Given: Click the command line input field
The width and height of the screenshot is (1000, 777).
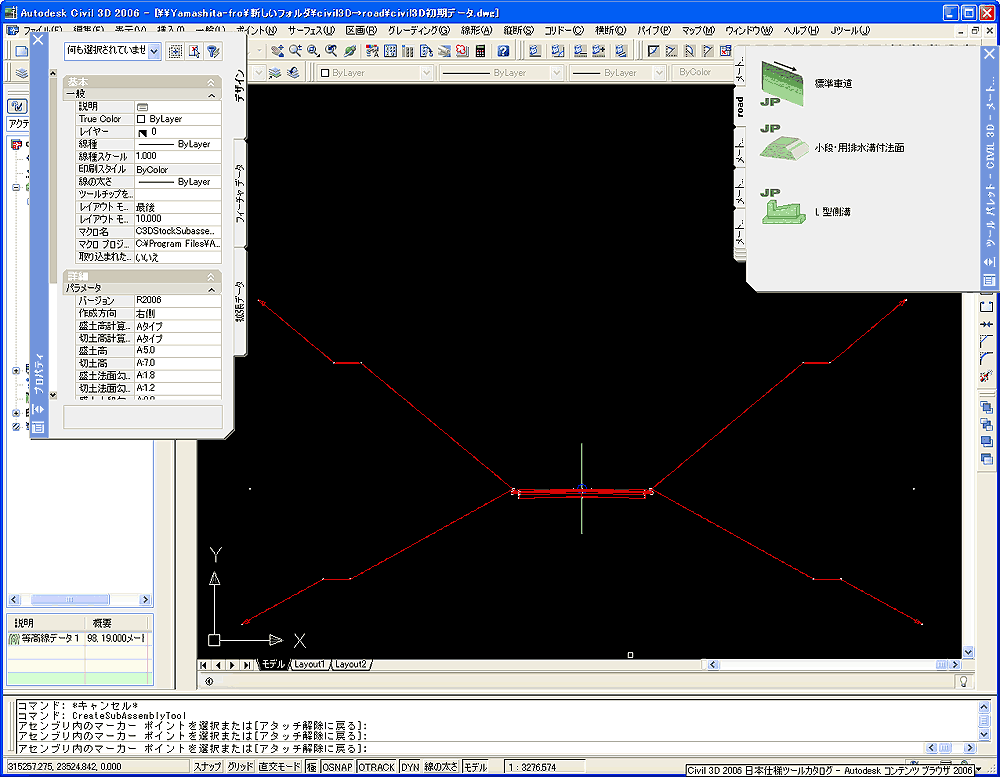Looking at the screenshot, I should 470,748.
